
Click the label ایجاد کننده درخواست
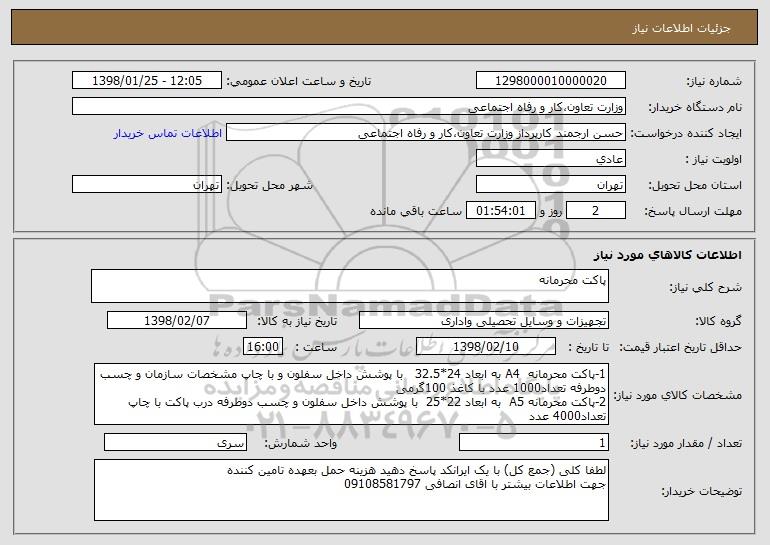coord(686,134)
